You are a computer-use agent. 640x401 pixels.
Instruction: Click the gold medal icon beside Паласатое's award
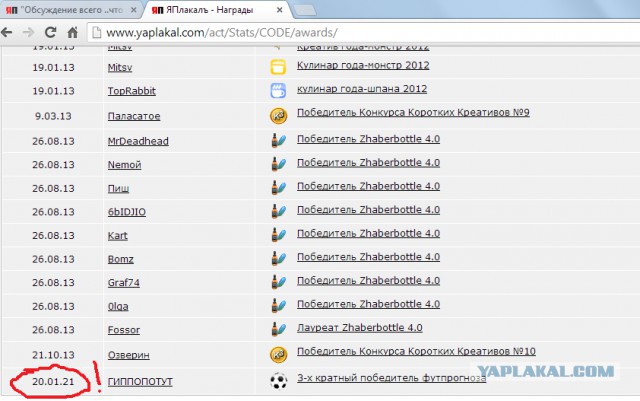(x=279, y=116)
